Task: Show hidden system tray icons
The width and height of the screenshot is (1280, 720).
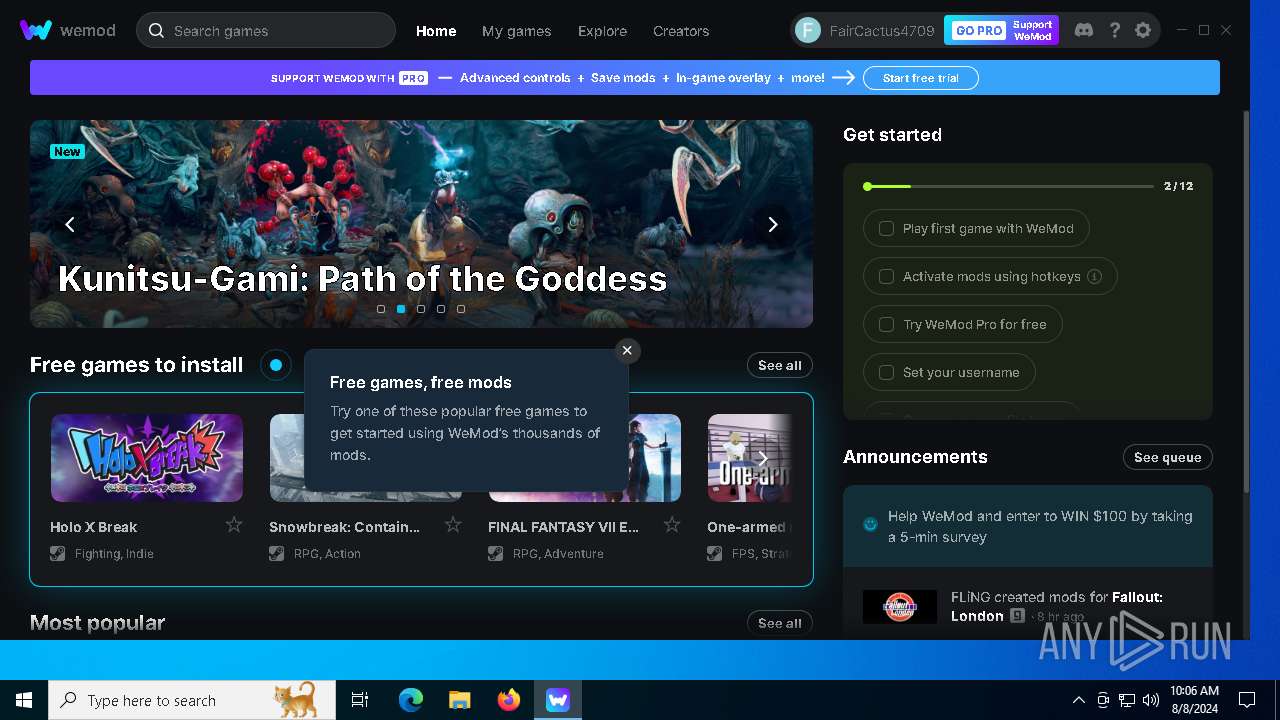Action: pyautogui.click(x=1078, y=700)
